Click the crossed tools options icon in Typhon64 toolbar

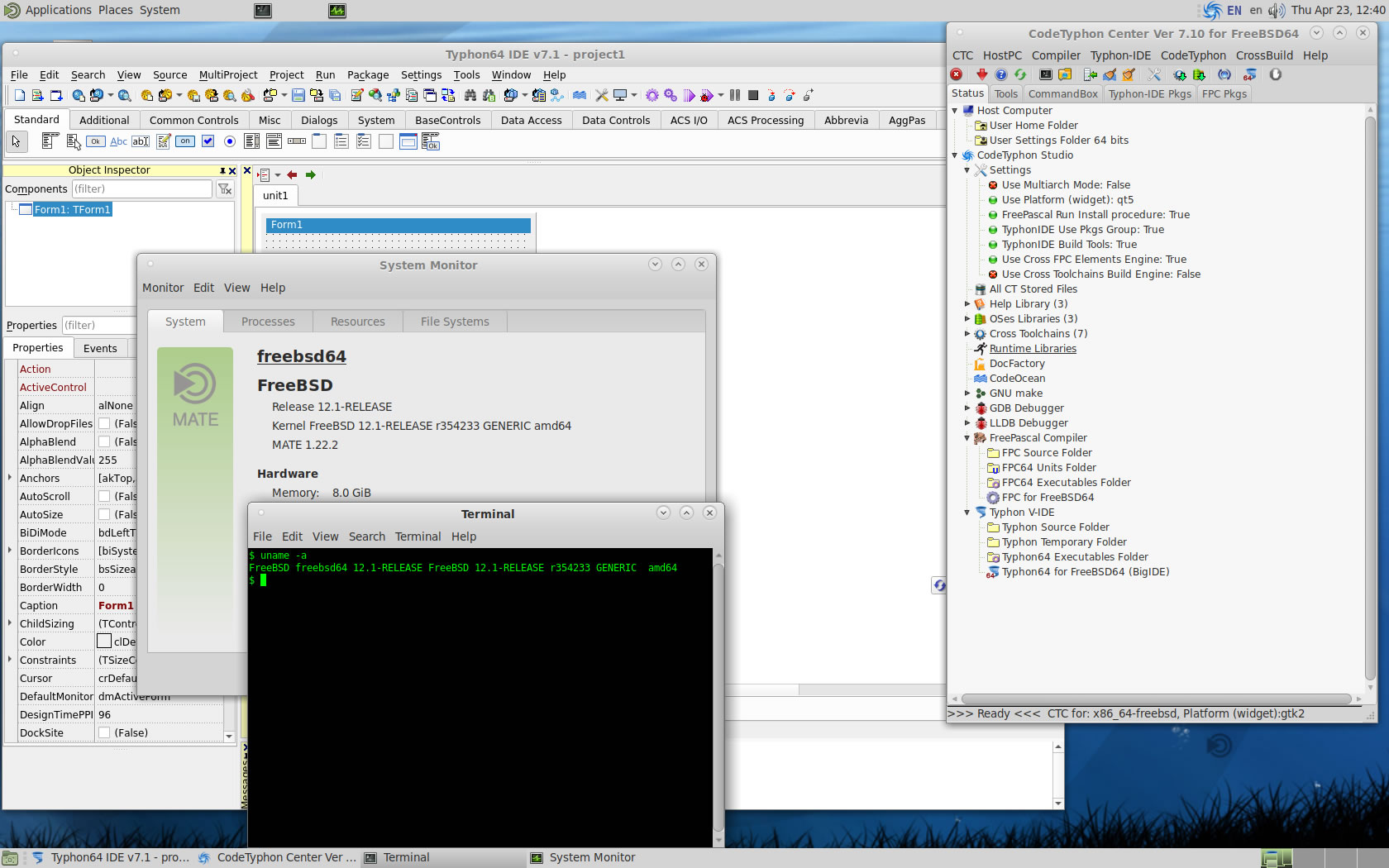pyautogui.click(x=602, y=96)
